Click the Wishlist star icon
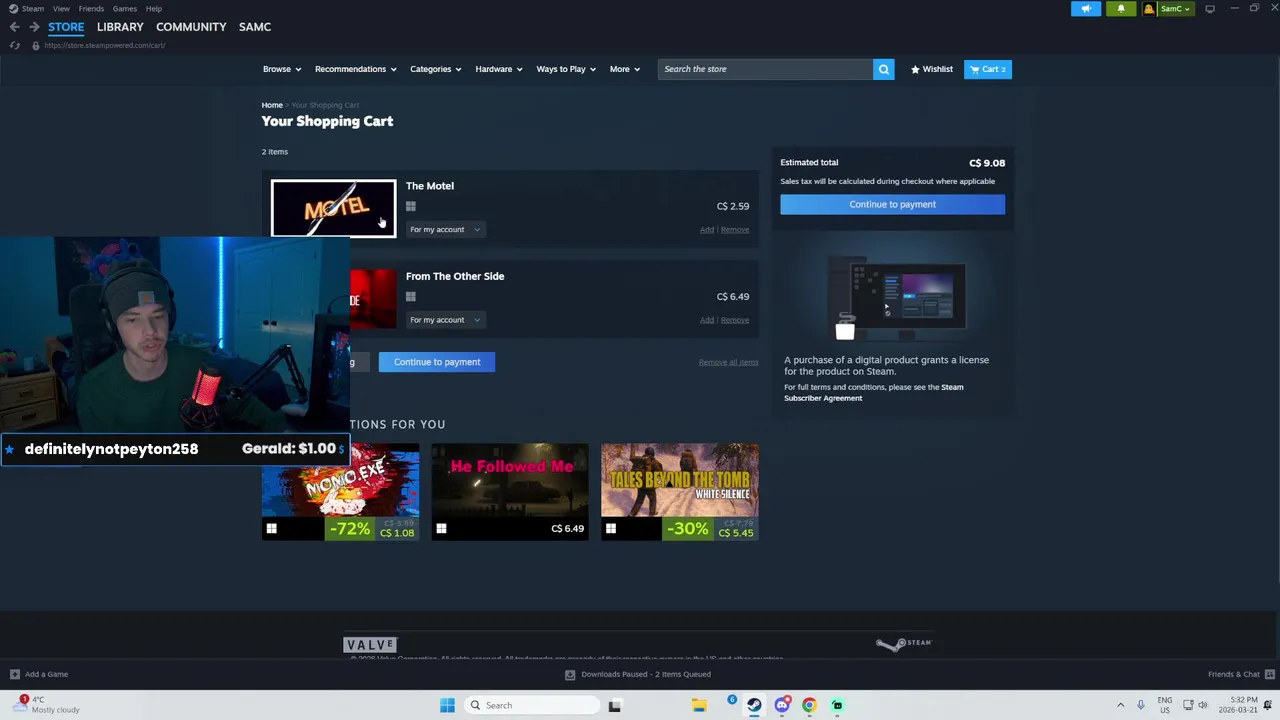1280x720 pixels. pos(915,69)
